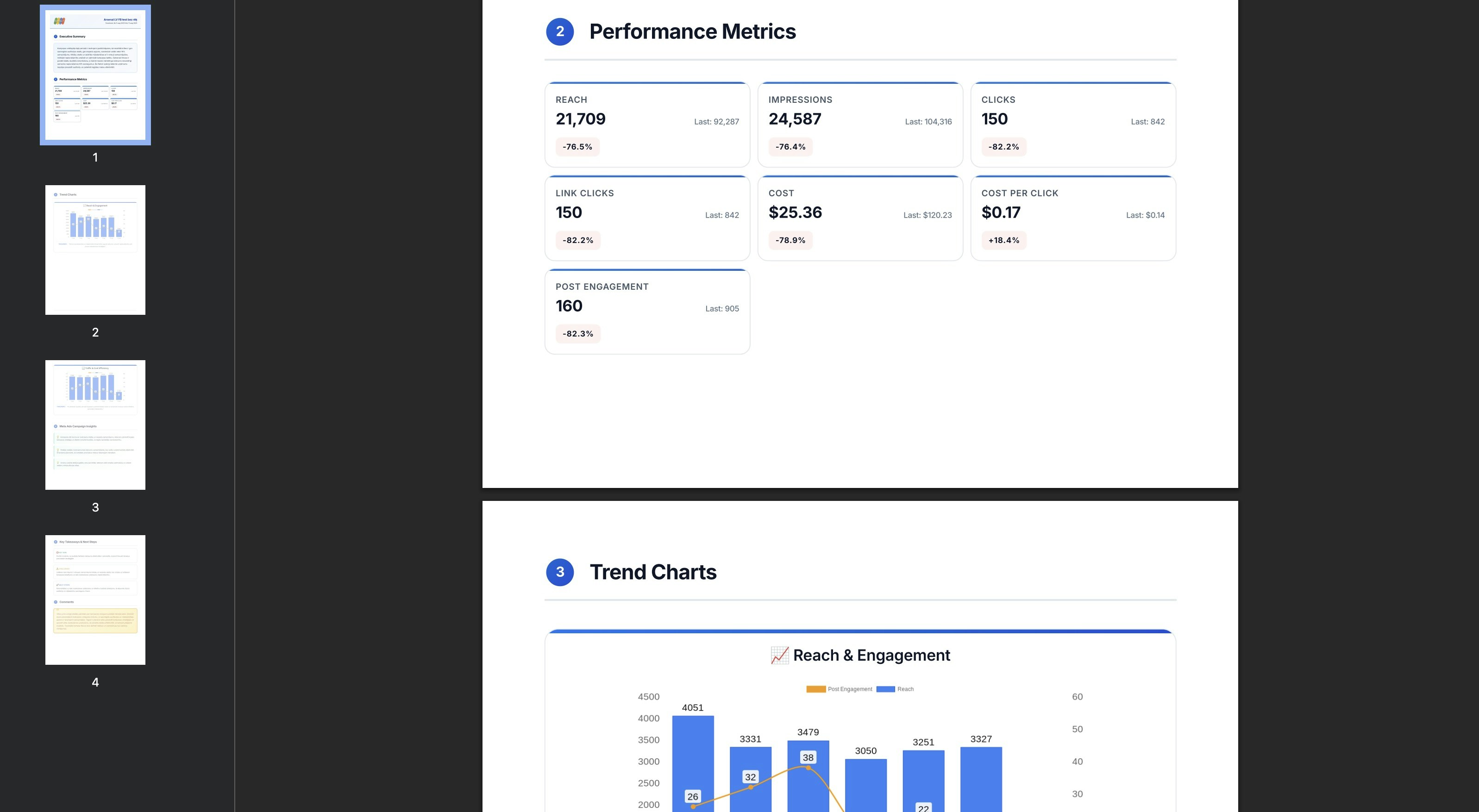
Task: Click the Cost value $25.36
Action: point(795,212)
